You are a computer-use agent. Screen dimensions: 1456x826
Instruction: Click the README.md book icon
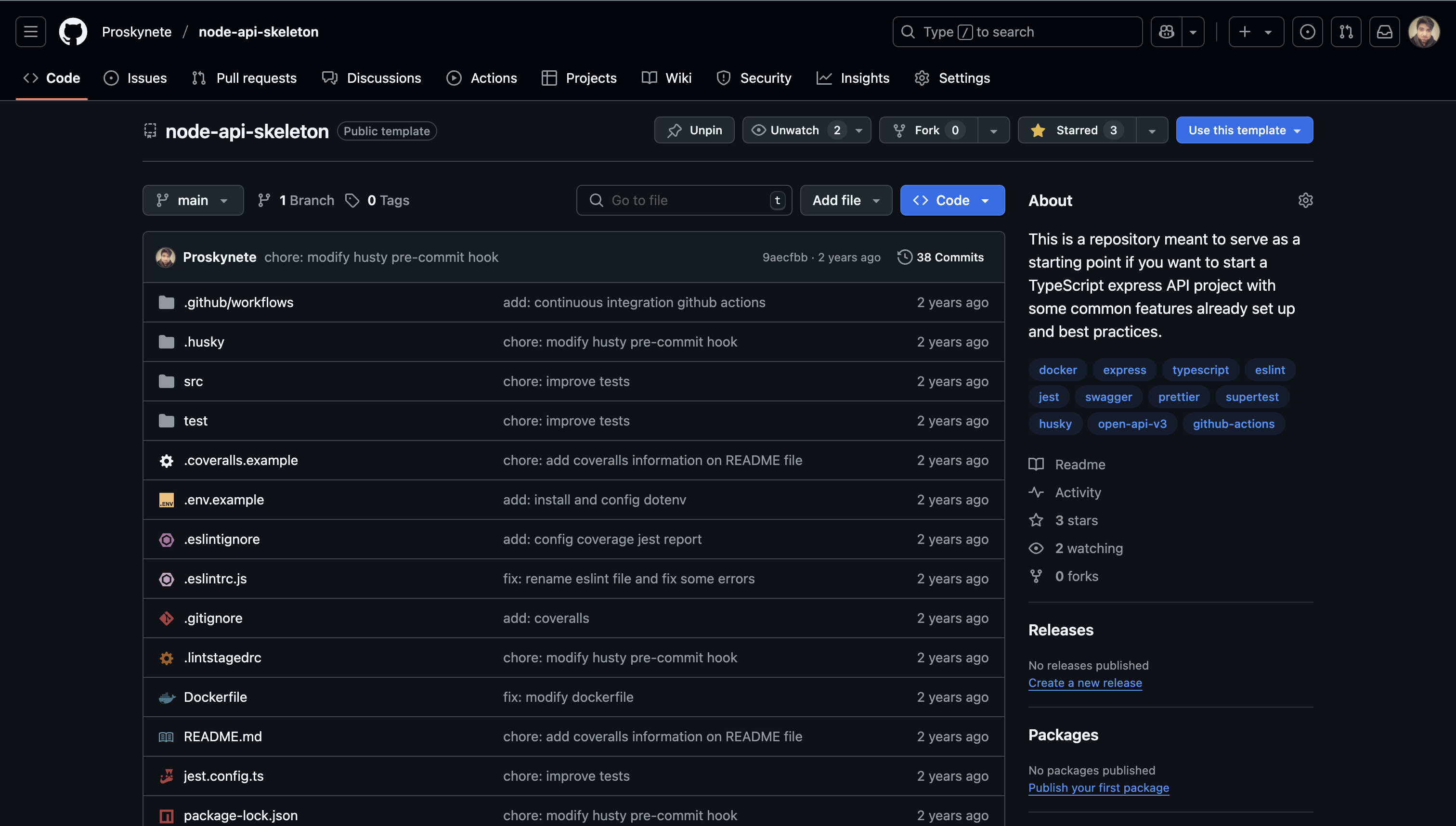click(x=166, y=737)
